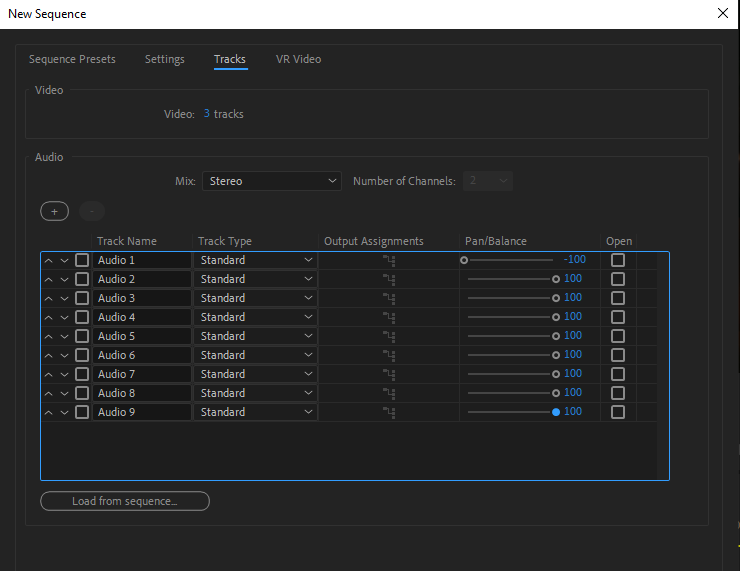740x571 pixels.
Task: Open output assignments icon for Audio 2
Action: (x=389, y=279)
